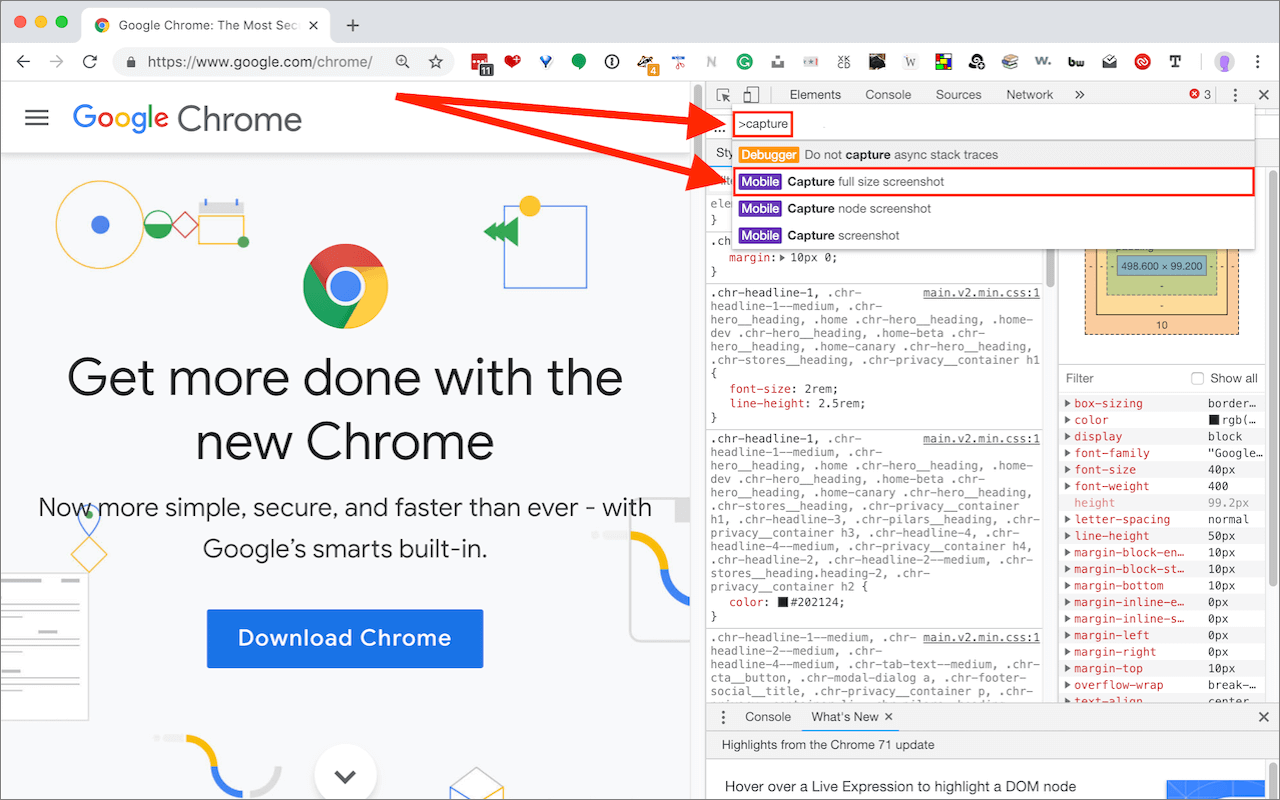Open the DevTools three-dot customize menu
This screenshot has height=800, width=1280.
coord(1235,95)
